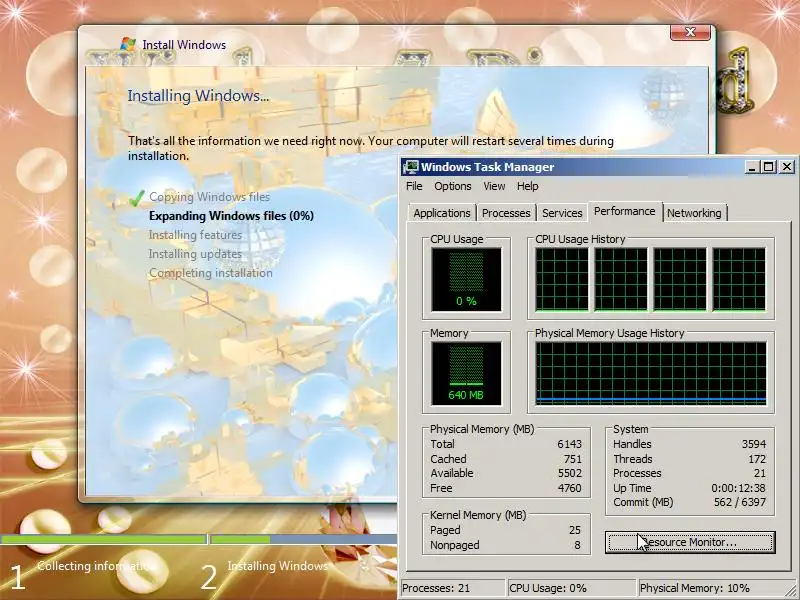Open the Help menu in Task Manager
Image resolution: width=800 pixels, height=600 pixels.
pyautogui.click(x=528, y=186)
